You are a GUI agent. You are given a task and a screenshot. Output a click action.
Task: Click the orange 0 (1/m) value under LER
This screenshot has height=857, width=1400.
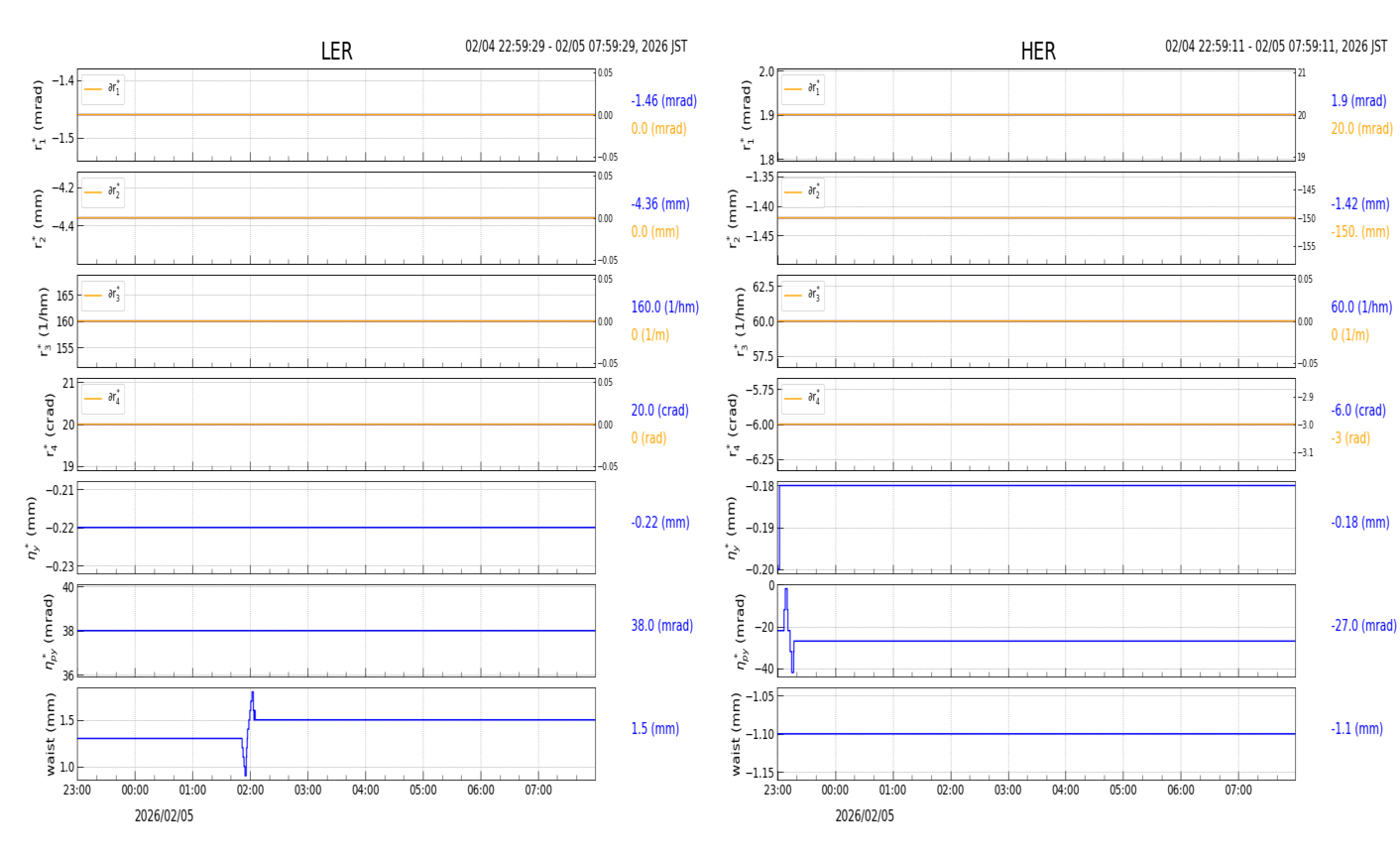click(650, 334)
